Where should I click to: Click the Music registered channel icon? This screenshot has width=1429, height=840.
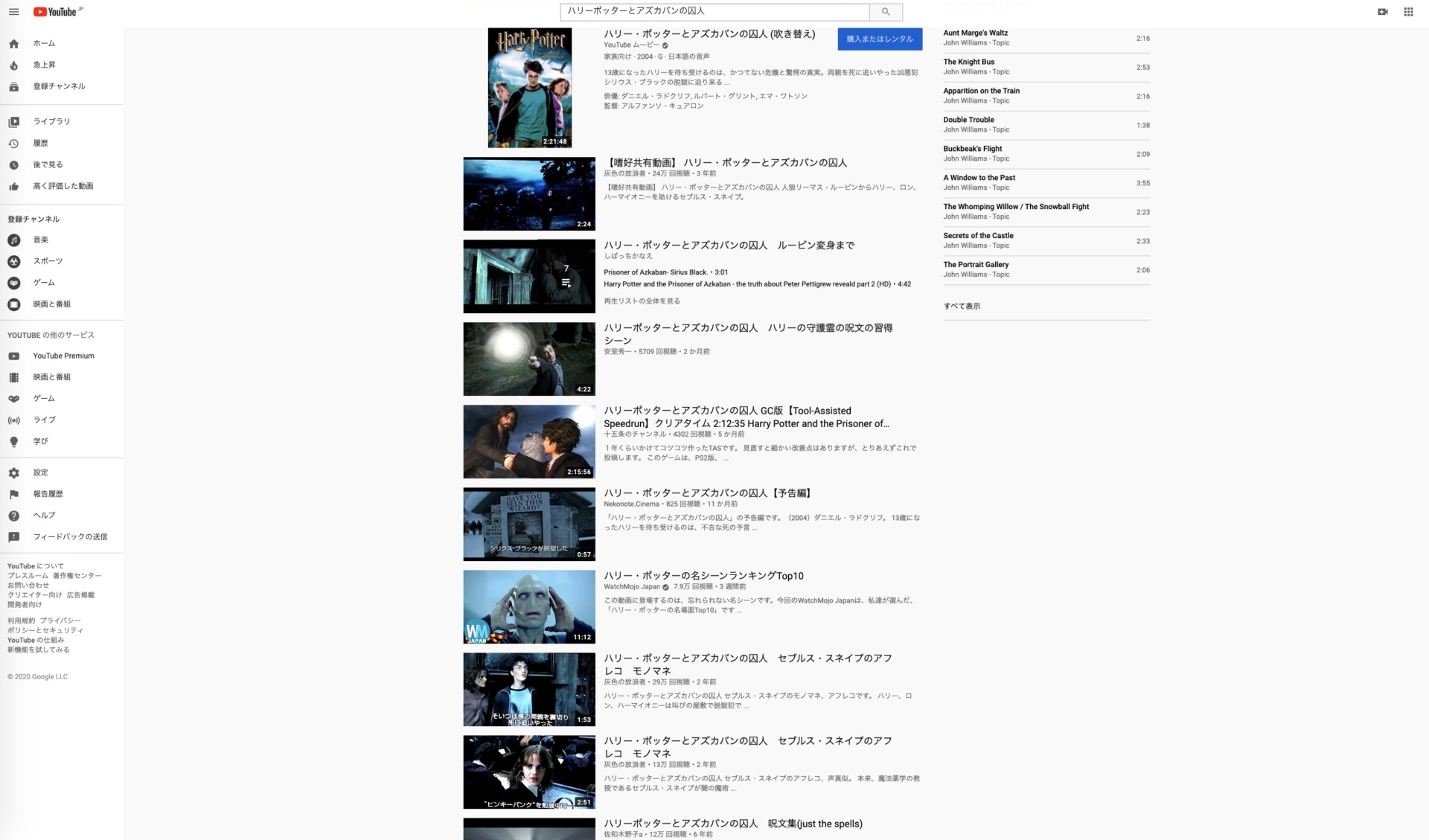tap(15, 239)
